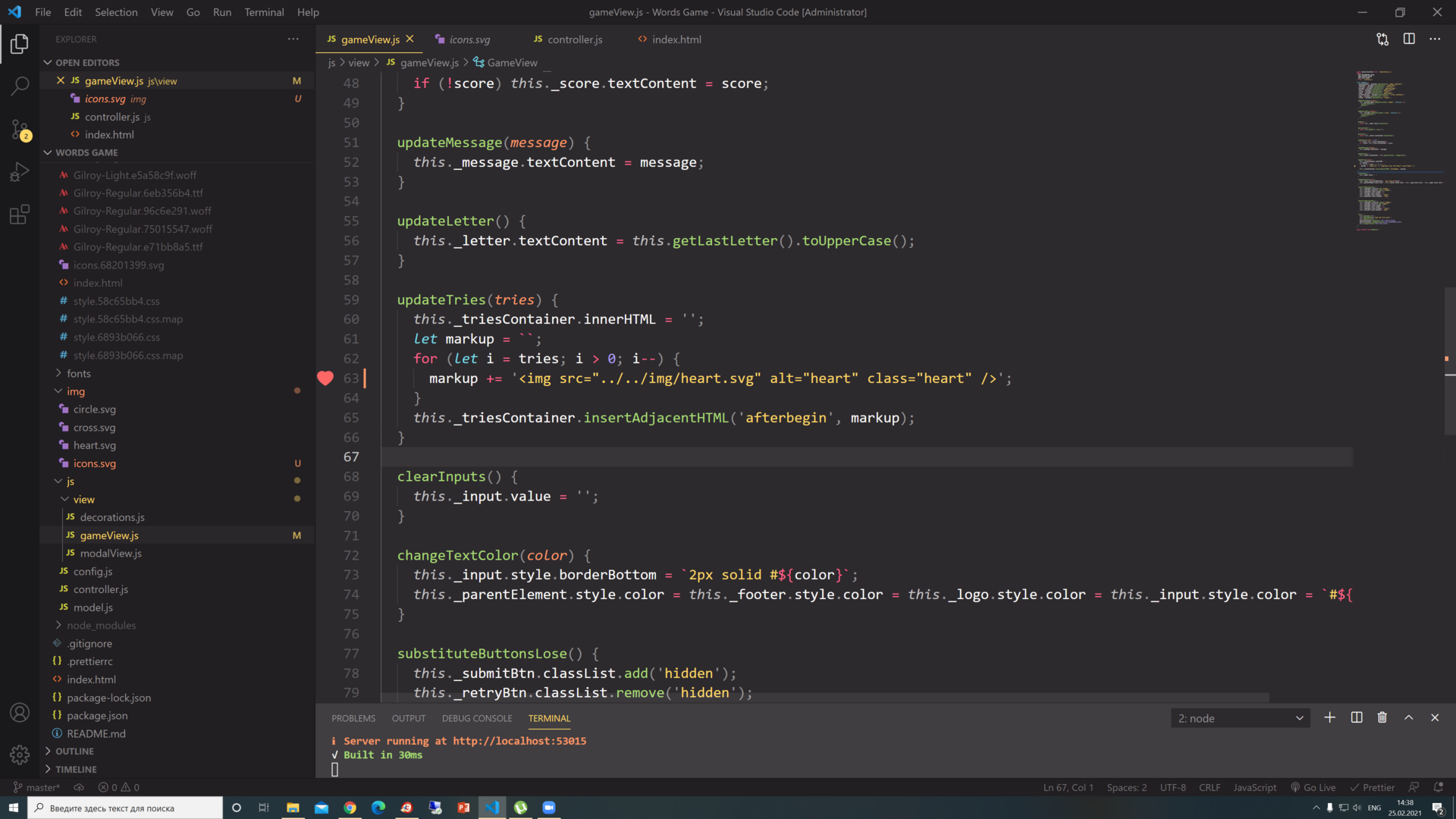The image size is (1456, 819).
Task: Change language mode via JavaScript
Action: tap(1254, 787)
